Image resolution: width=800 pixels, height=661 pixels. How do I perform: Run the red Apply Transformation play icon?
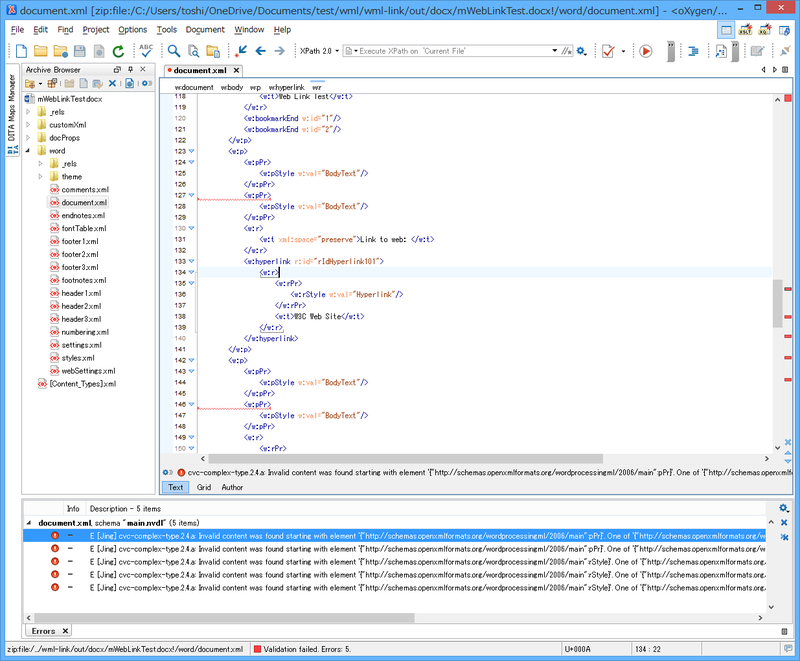click(646, 50)
